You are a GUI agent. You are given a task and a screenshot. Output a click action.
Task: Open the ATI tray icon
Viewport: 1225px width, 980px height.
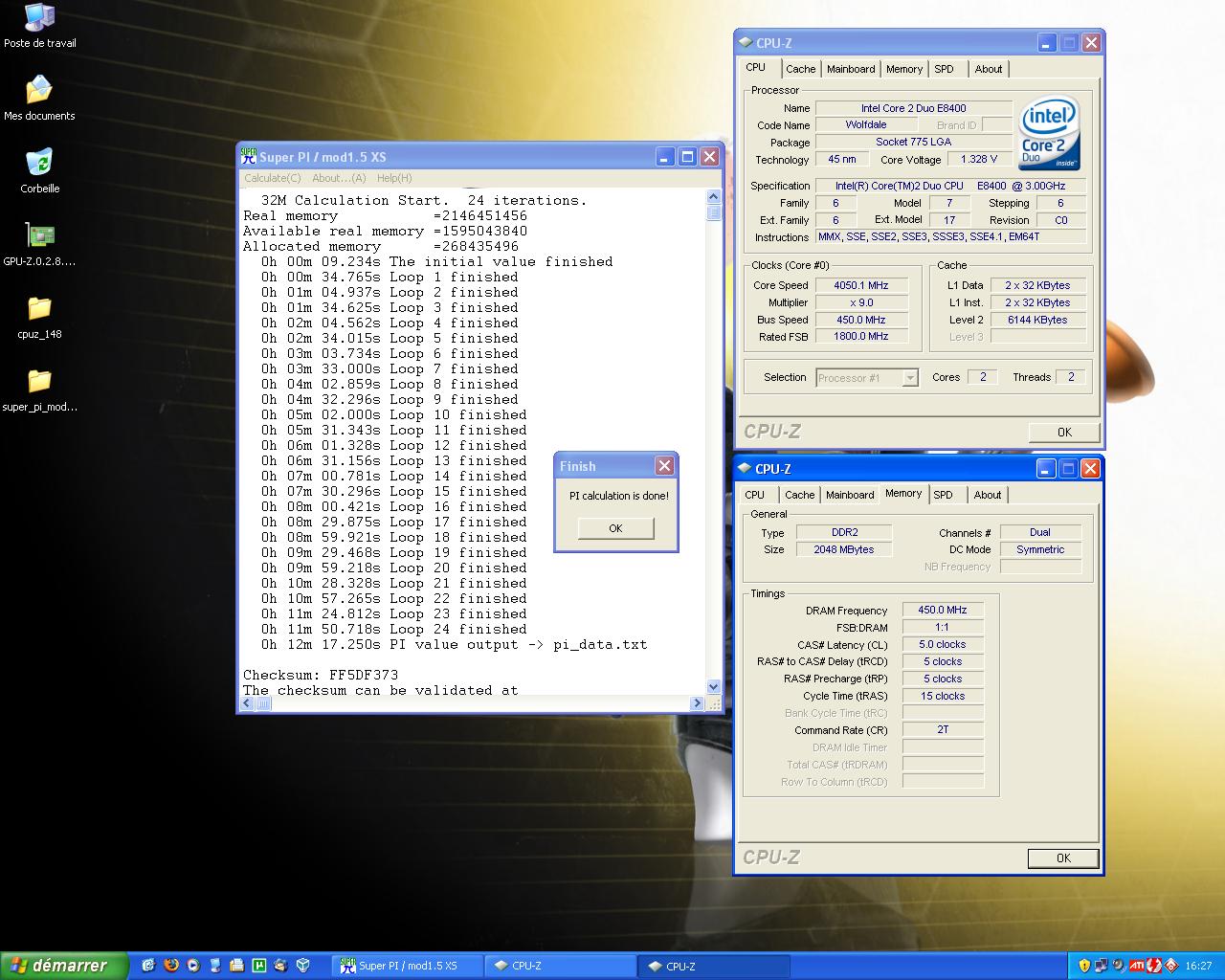1137,966
